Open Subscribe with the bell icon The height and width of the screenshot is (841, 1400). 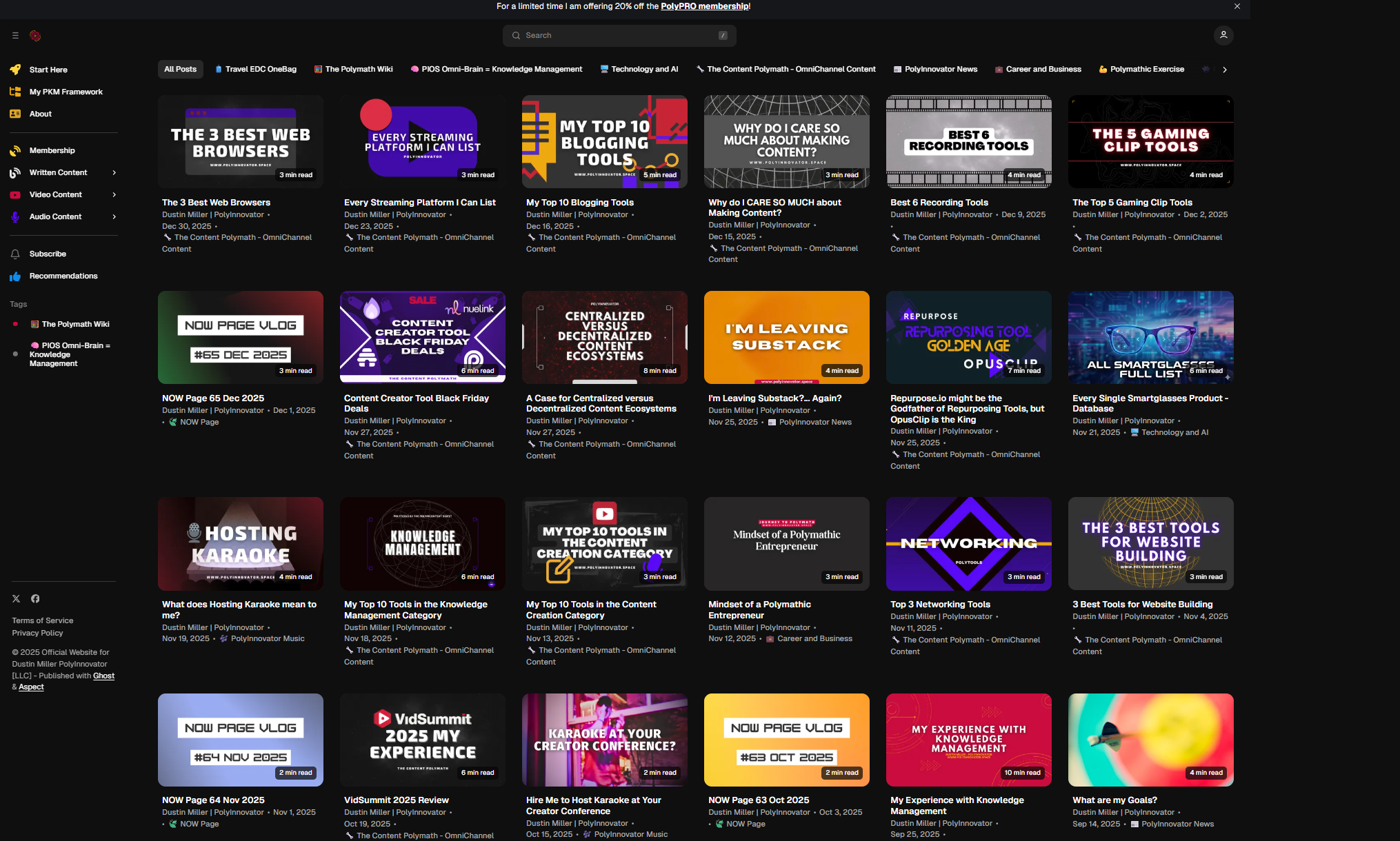pyautogui.click(x=15, y=254)
